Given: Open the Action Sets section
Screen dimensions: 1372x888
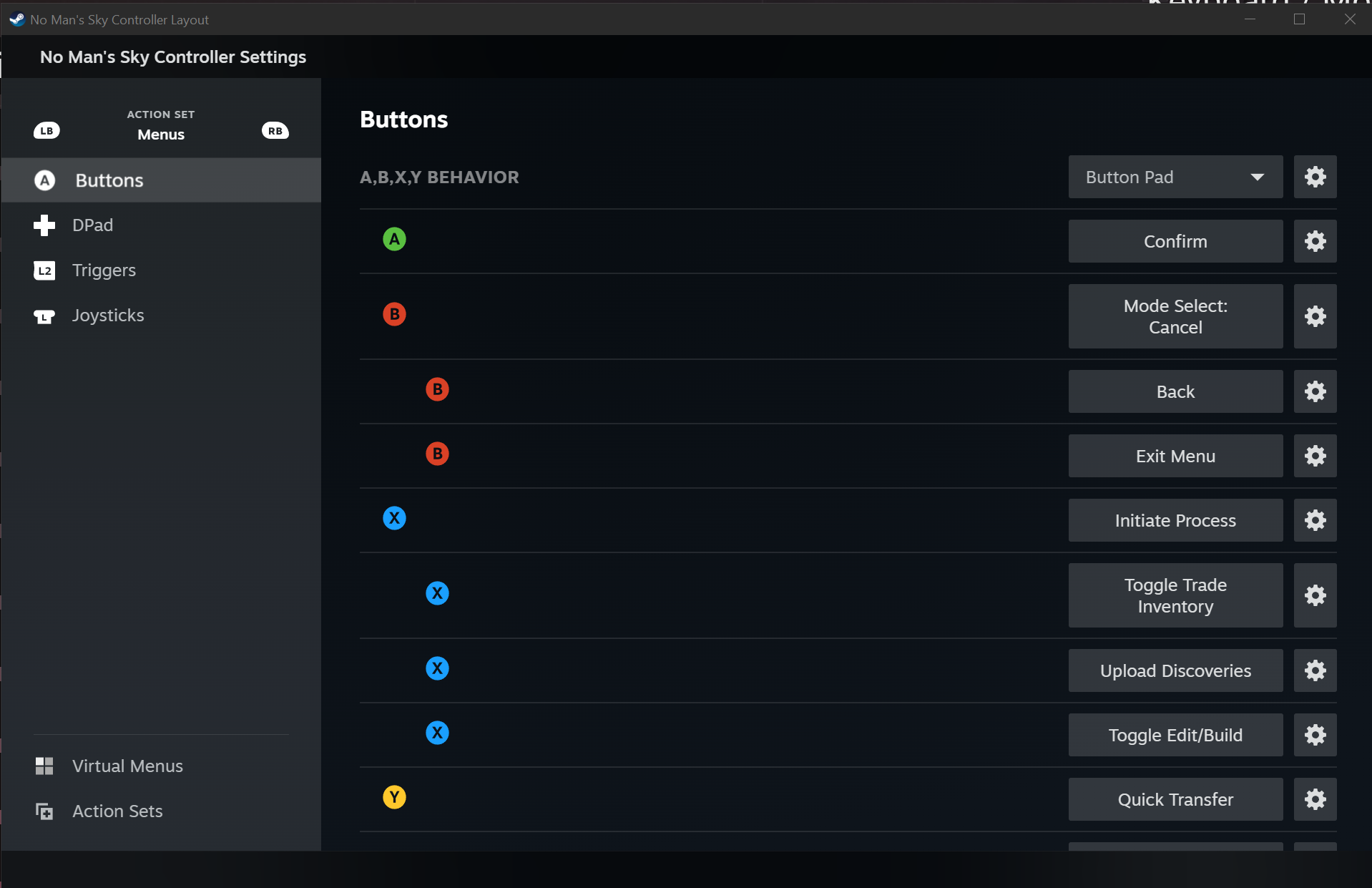Looking at the screenshot, I should coord(161,811).
